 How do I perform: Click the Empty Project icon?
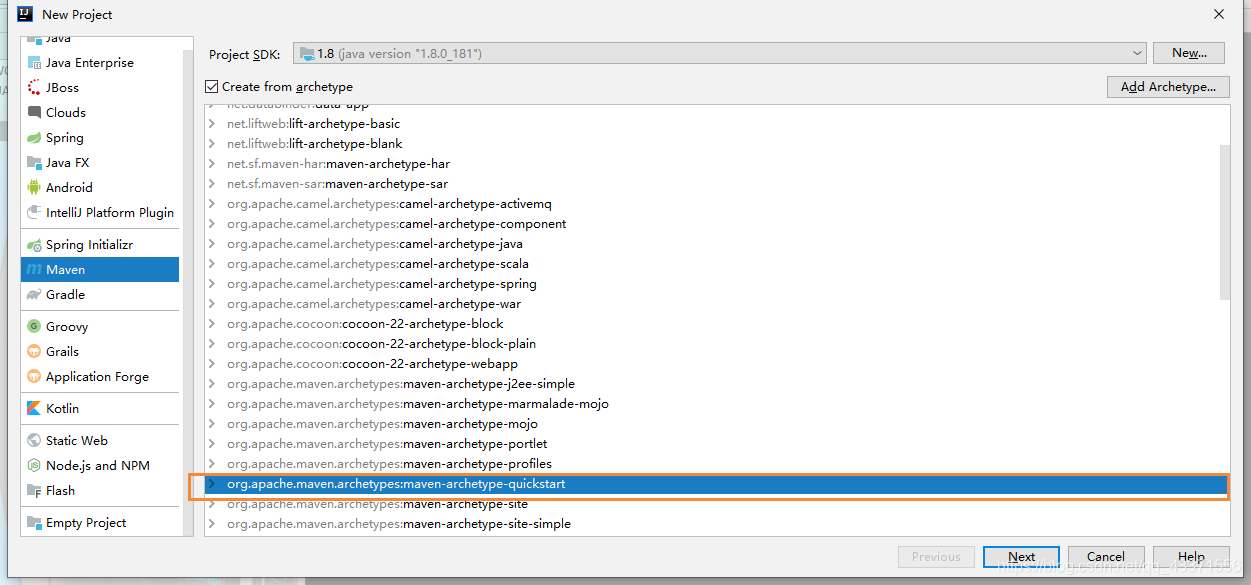(x=34, y=522)
